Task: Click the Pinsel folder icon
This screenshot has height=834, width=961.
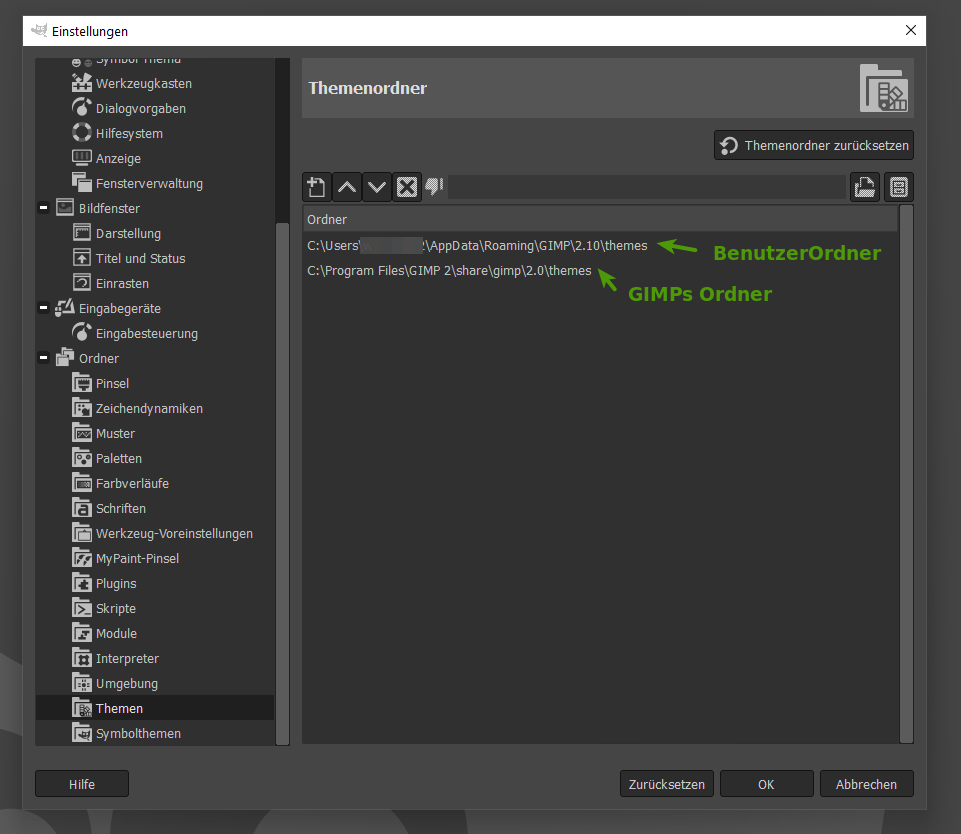Action: click(82, 383)
